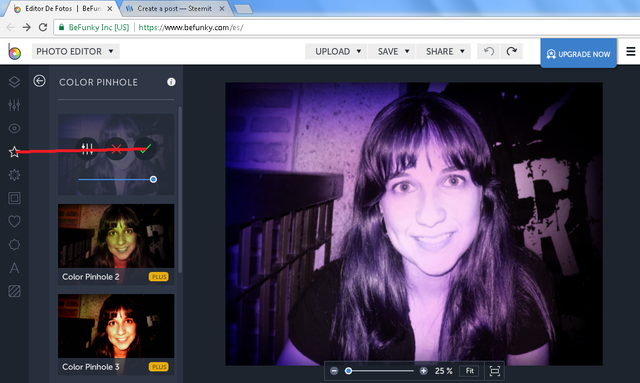The width and height of the screenshot is (640, 383).
Task: Click the effect amount slider handle
Action: click(153, 179)
